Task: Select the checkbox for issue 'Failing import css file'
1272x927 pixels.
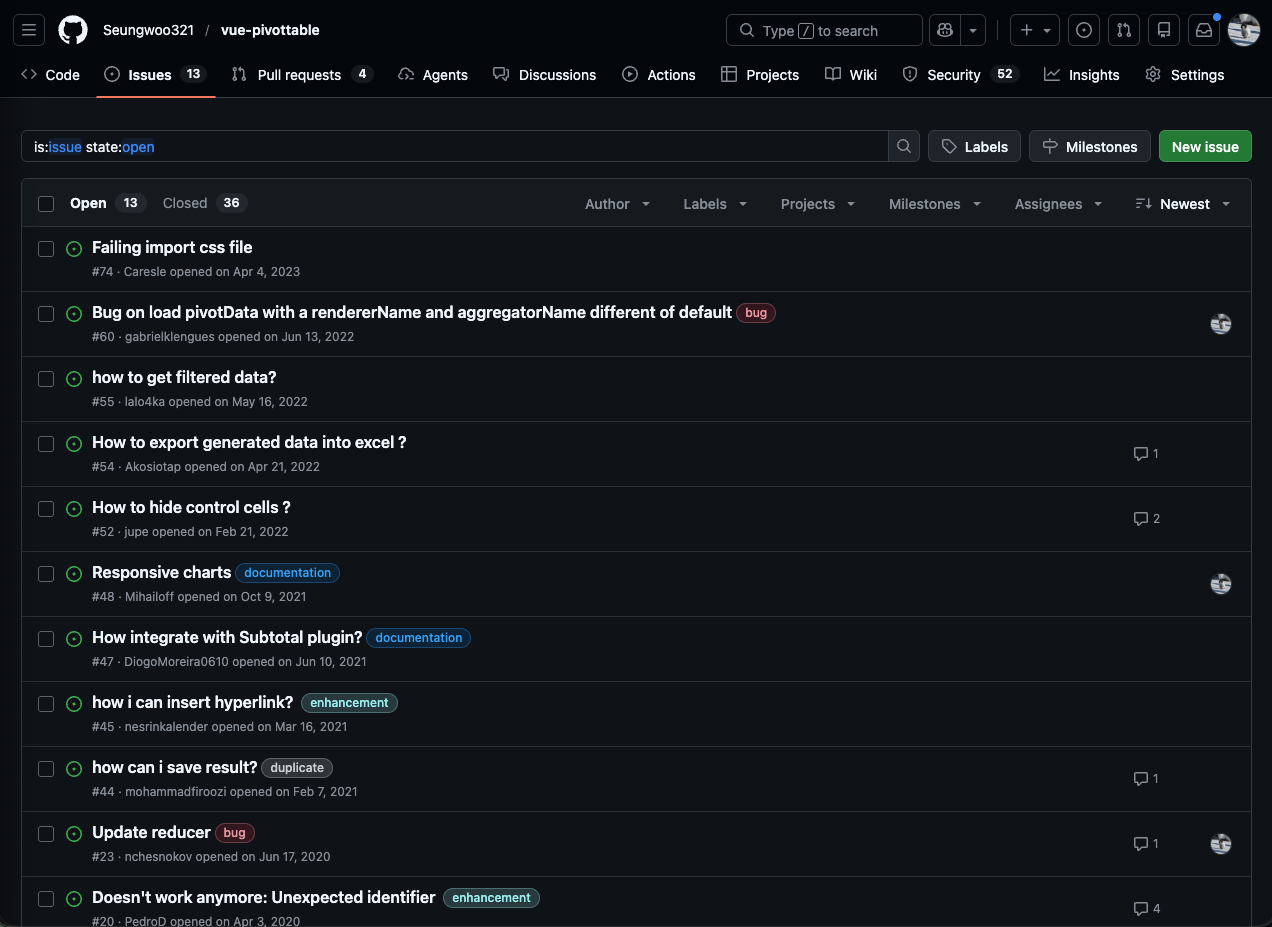Action: (x=45, y=248)
